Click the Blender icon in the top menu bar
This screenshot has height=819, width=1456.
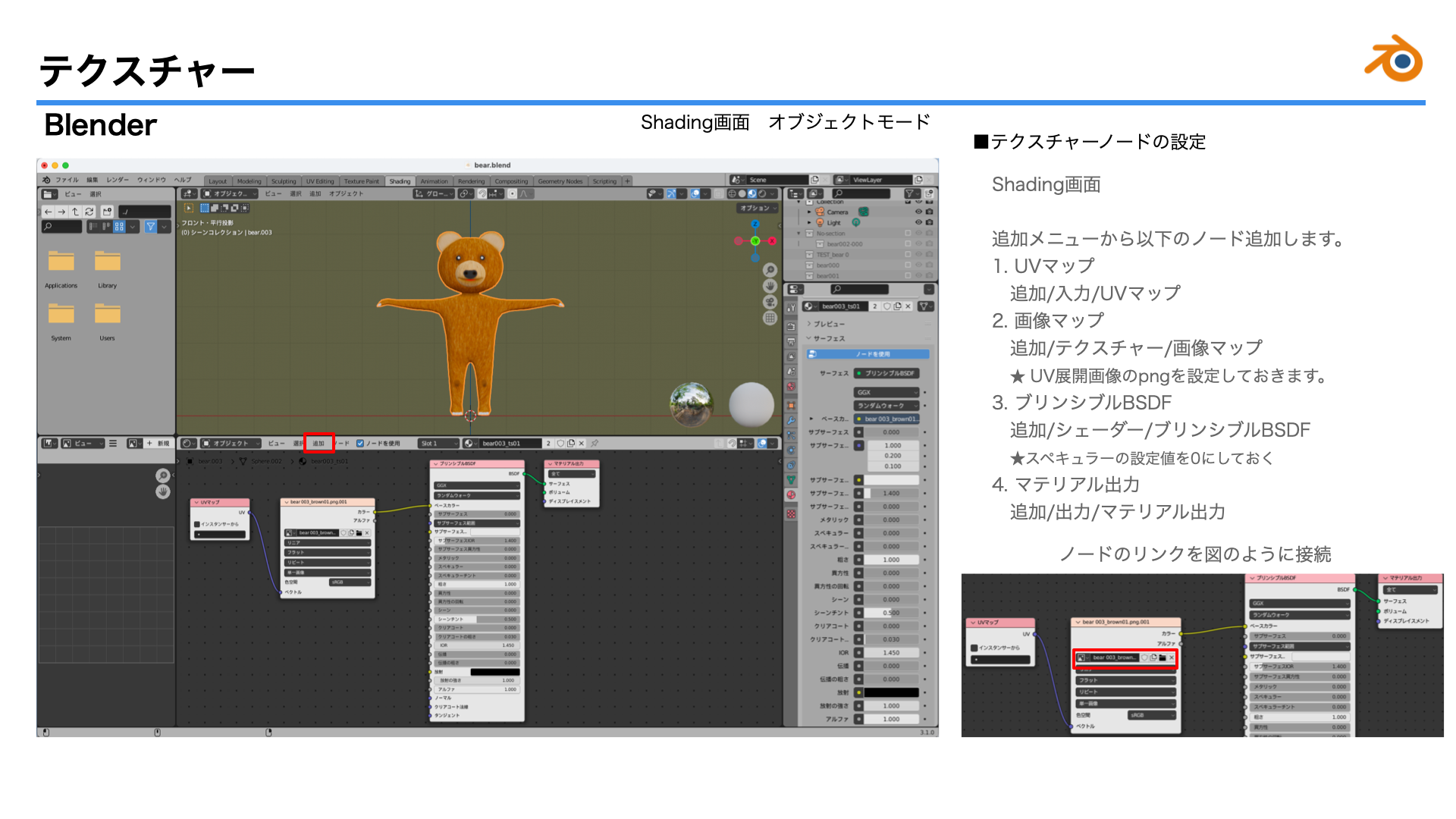46,180
